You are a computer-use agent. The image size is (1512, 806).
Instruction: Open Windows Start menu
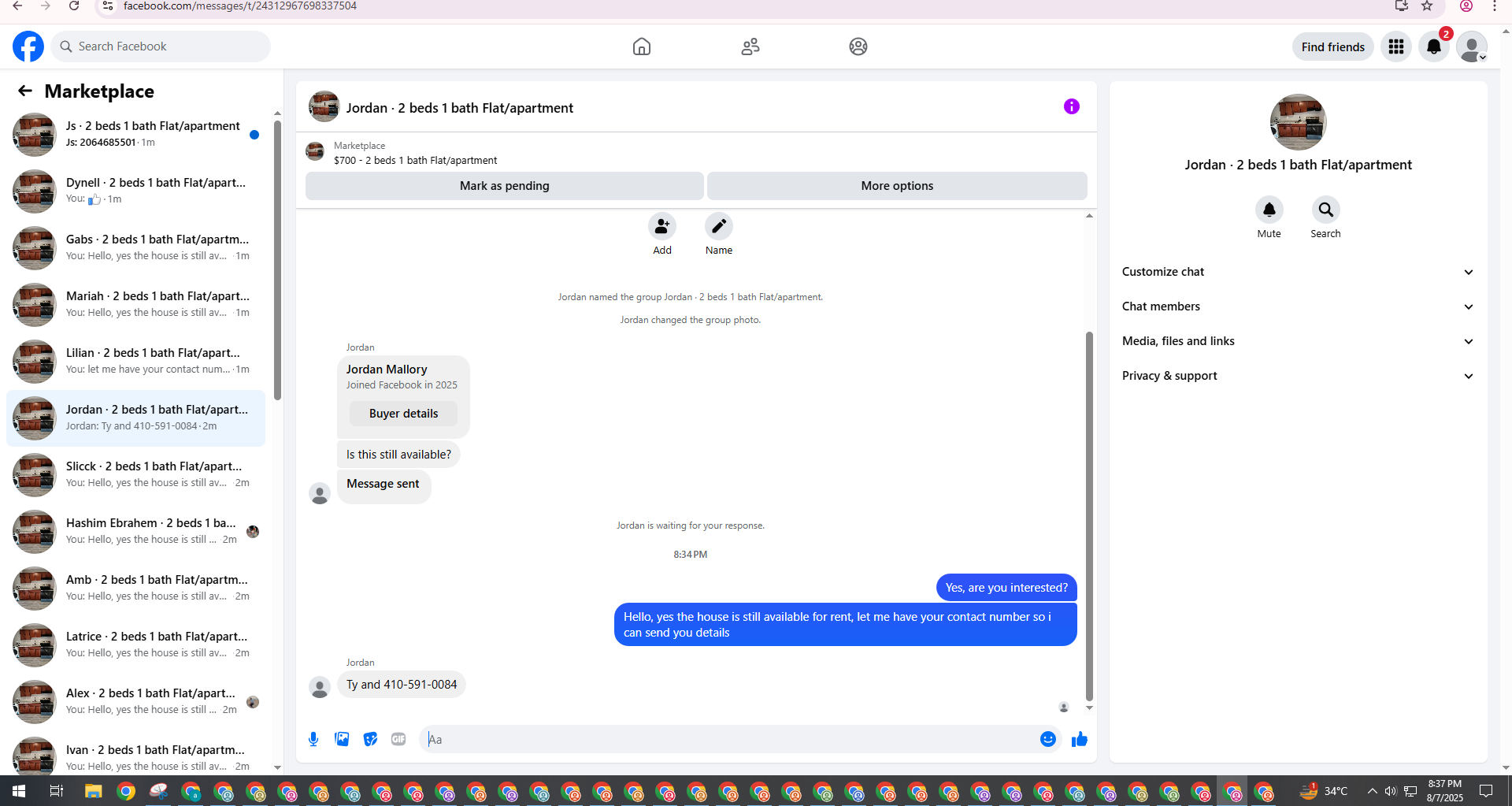[x=19, y=791]
